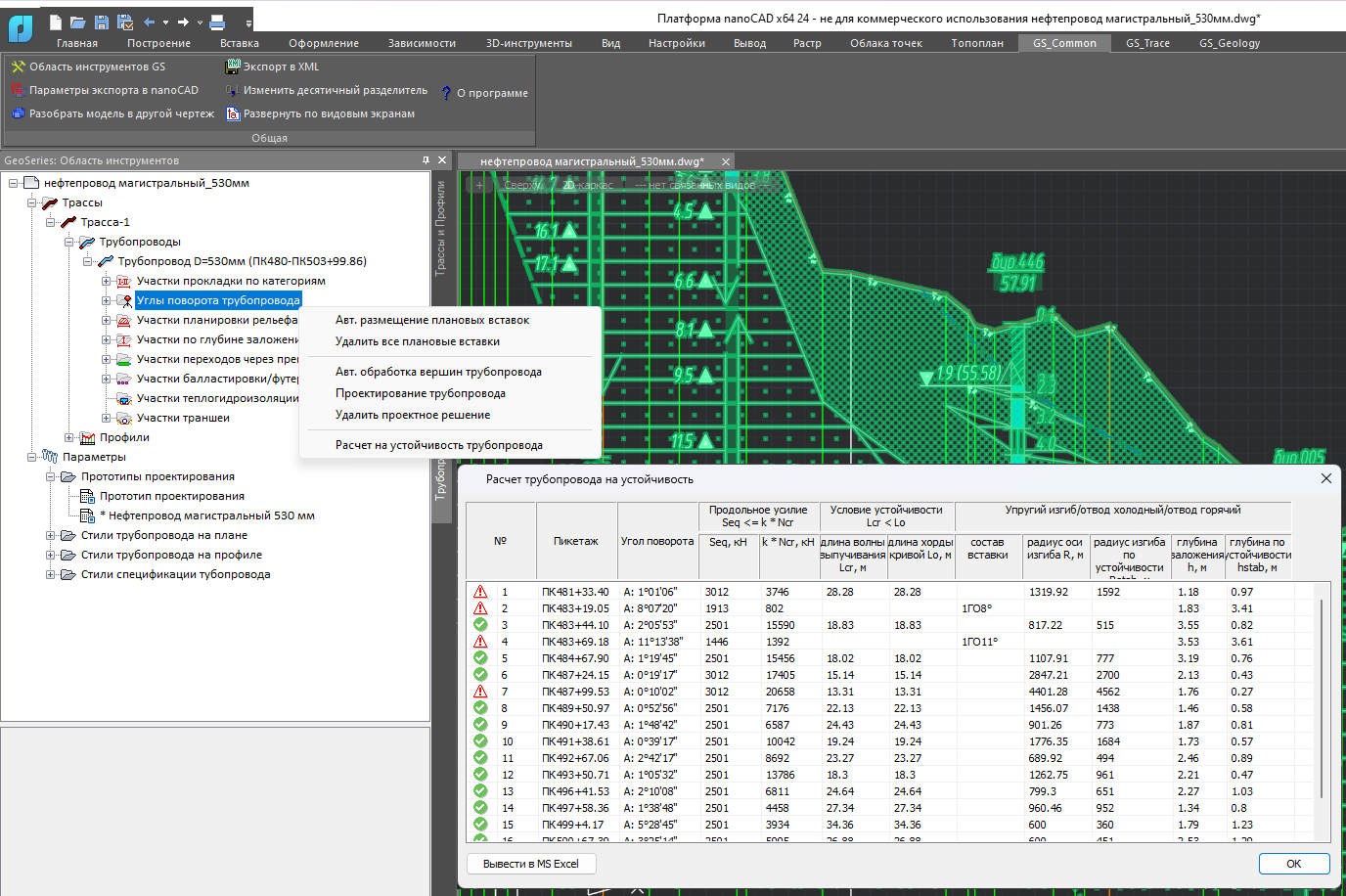Click the Save icon in quick access toolbar

[103, 22]
